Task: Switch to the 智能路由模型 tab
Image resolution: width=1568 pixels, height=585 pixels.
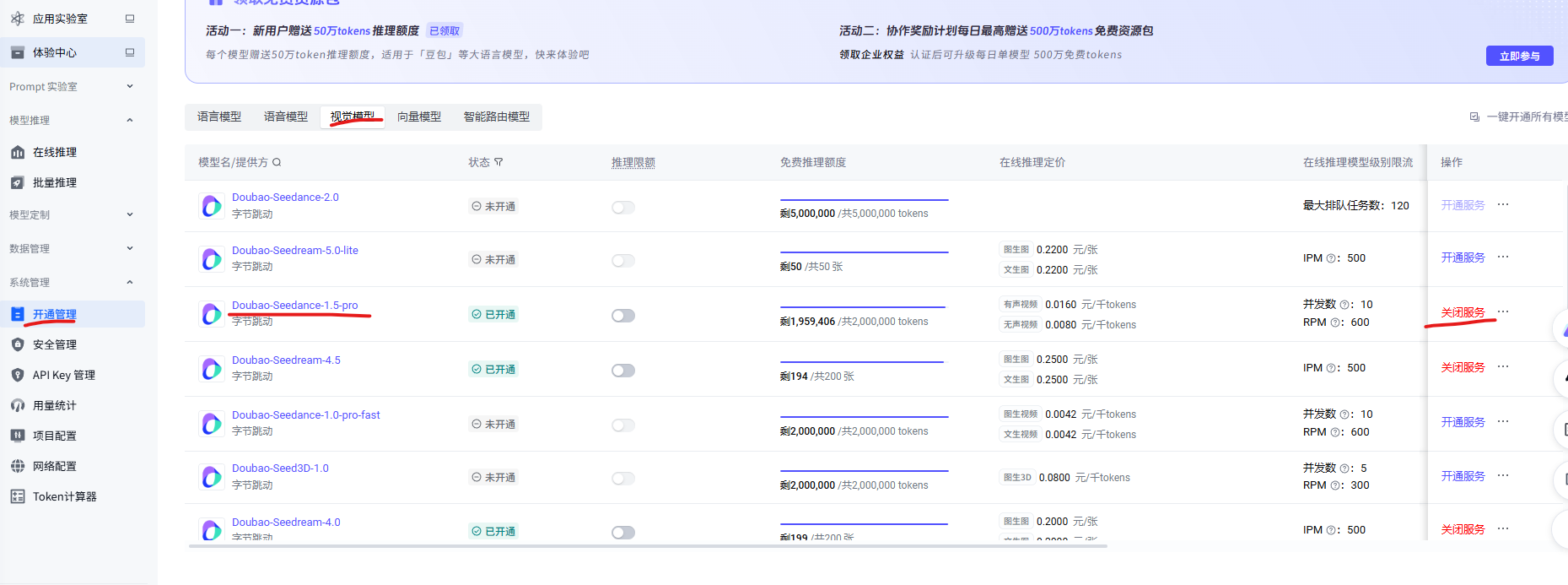Action: [497, 117]
